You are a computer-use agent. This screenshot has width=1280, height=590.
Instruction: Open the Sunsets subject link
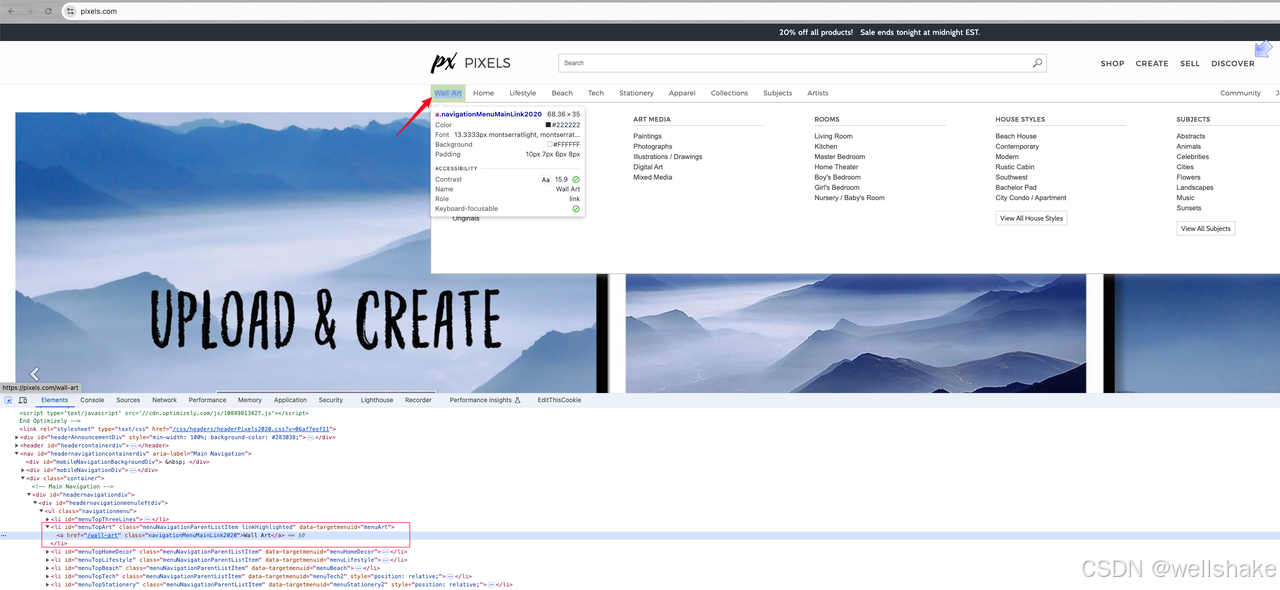pos(1189,208)
